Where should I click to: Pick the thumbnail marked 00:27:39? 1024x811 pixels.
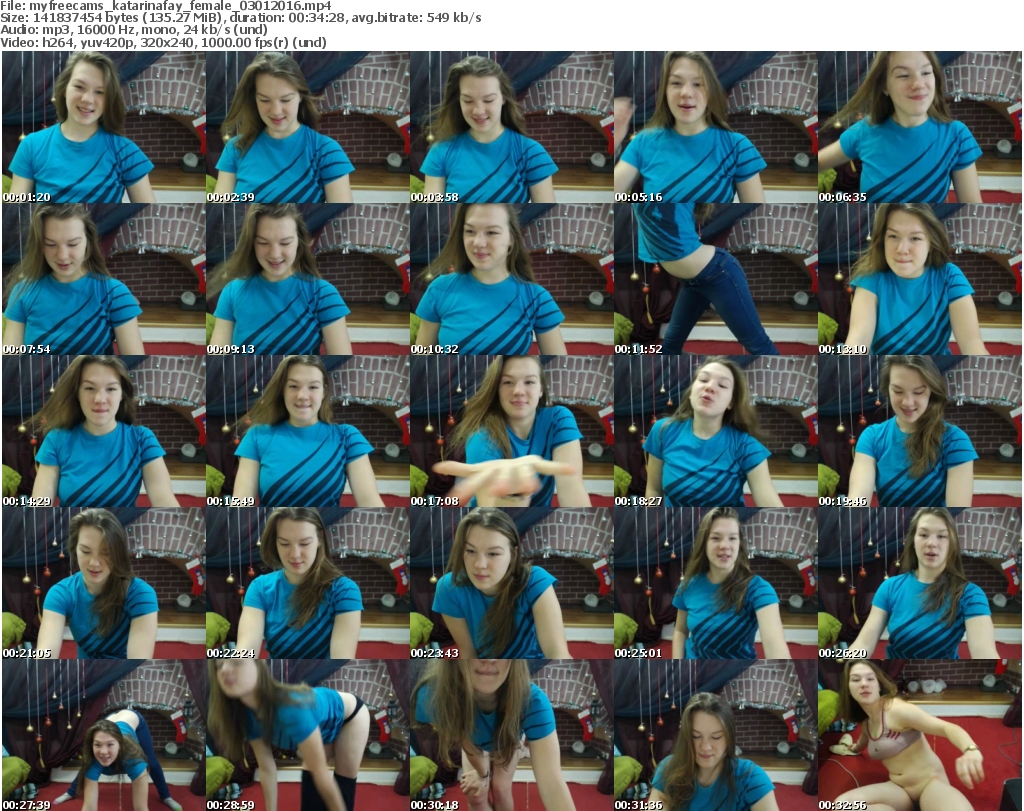(x=104, y=735)
